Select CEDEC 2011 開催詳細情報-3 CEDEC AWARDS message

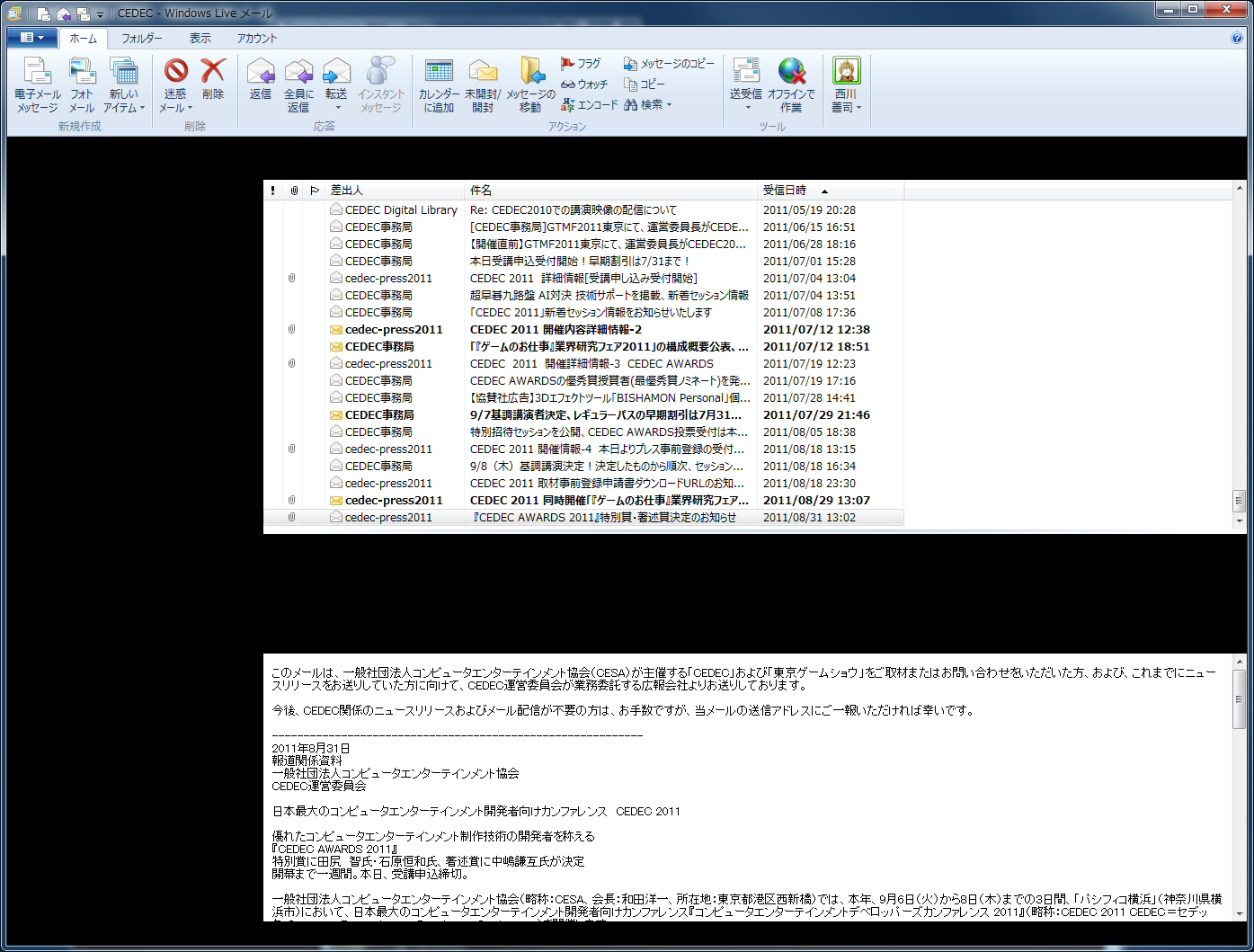coord(583,363)
